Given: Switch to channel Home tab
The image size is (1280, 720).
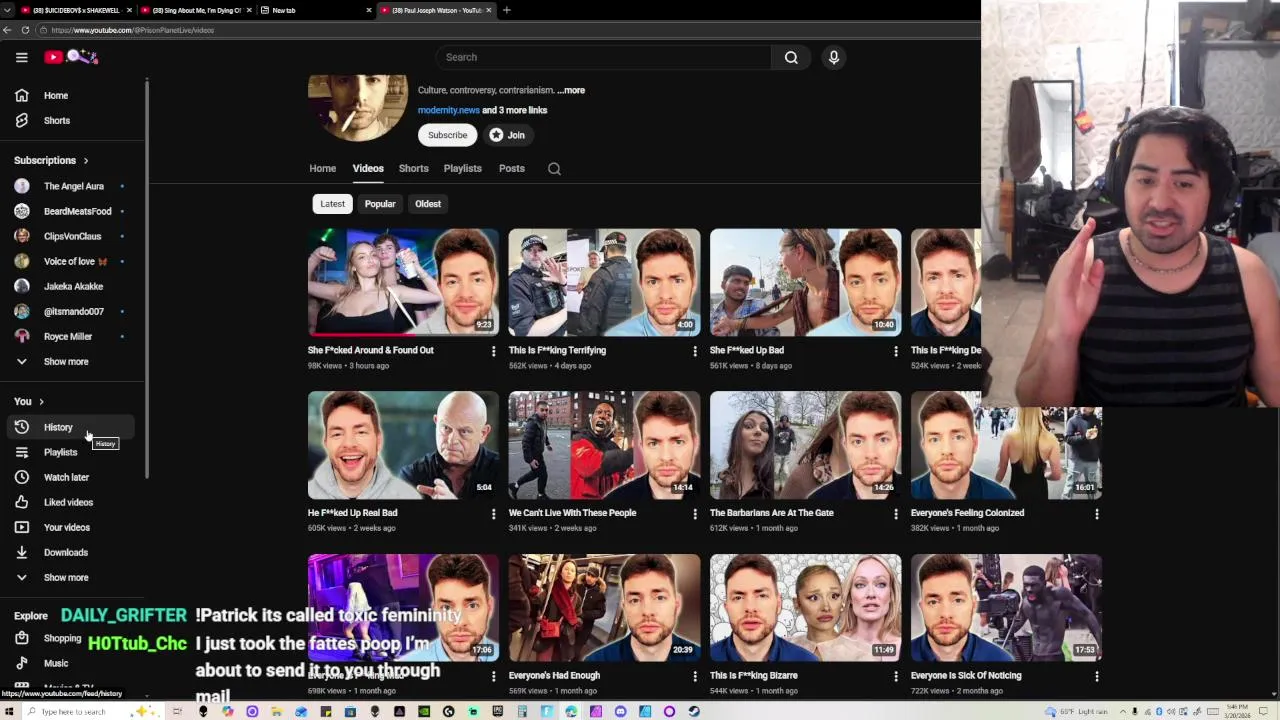Looking at the screenshot, I should (x=322, y=168).
